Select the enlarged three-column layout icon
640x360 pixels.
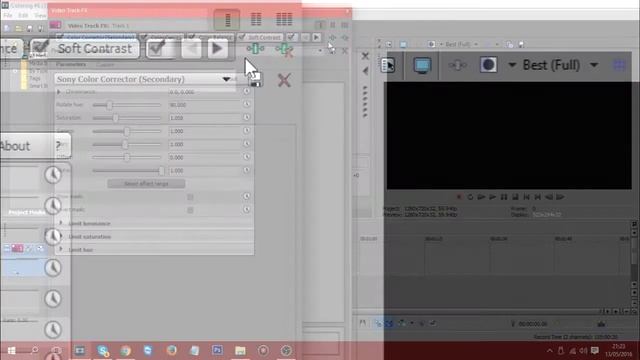click(x=284, y=19)
